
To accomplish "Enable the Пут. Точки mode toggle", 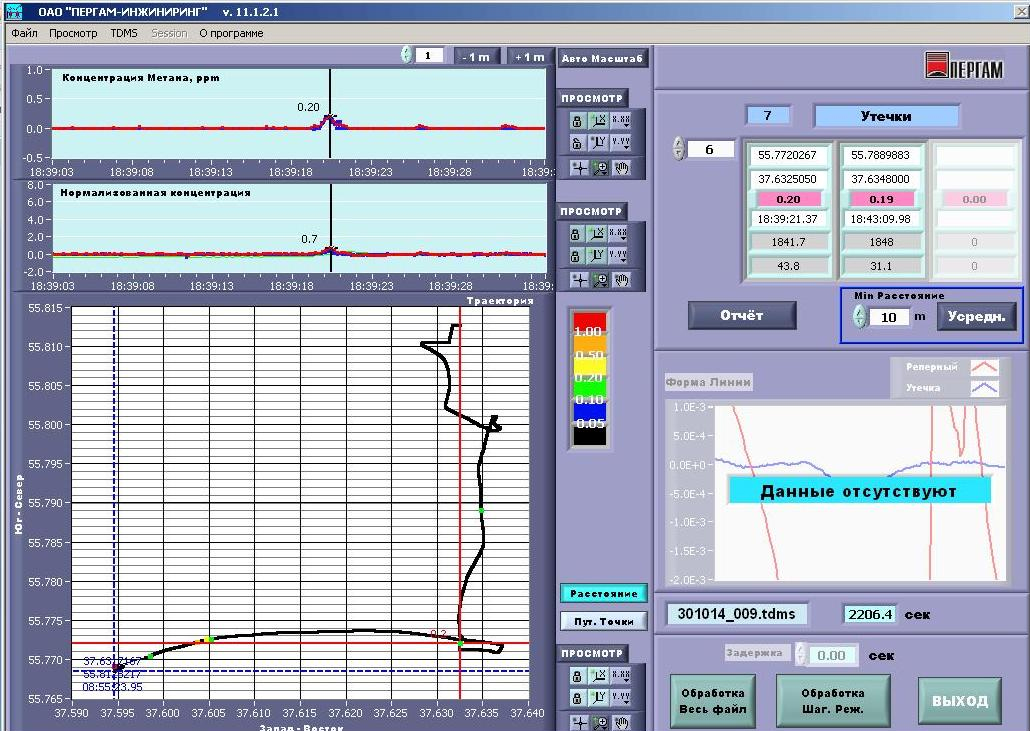I will click(x=604, y=621).
